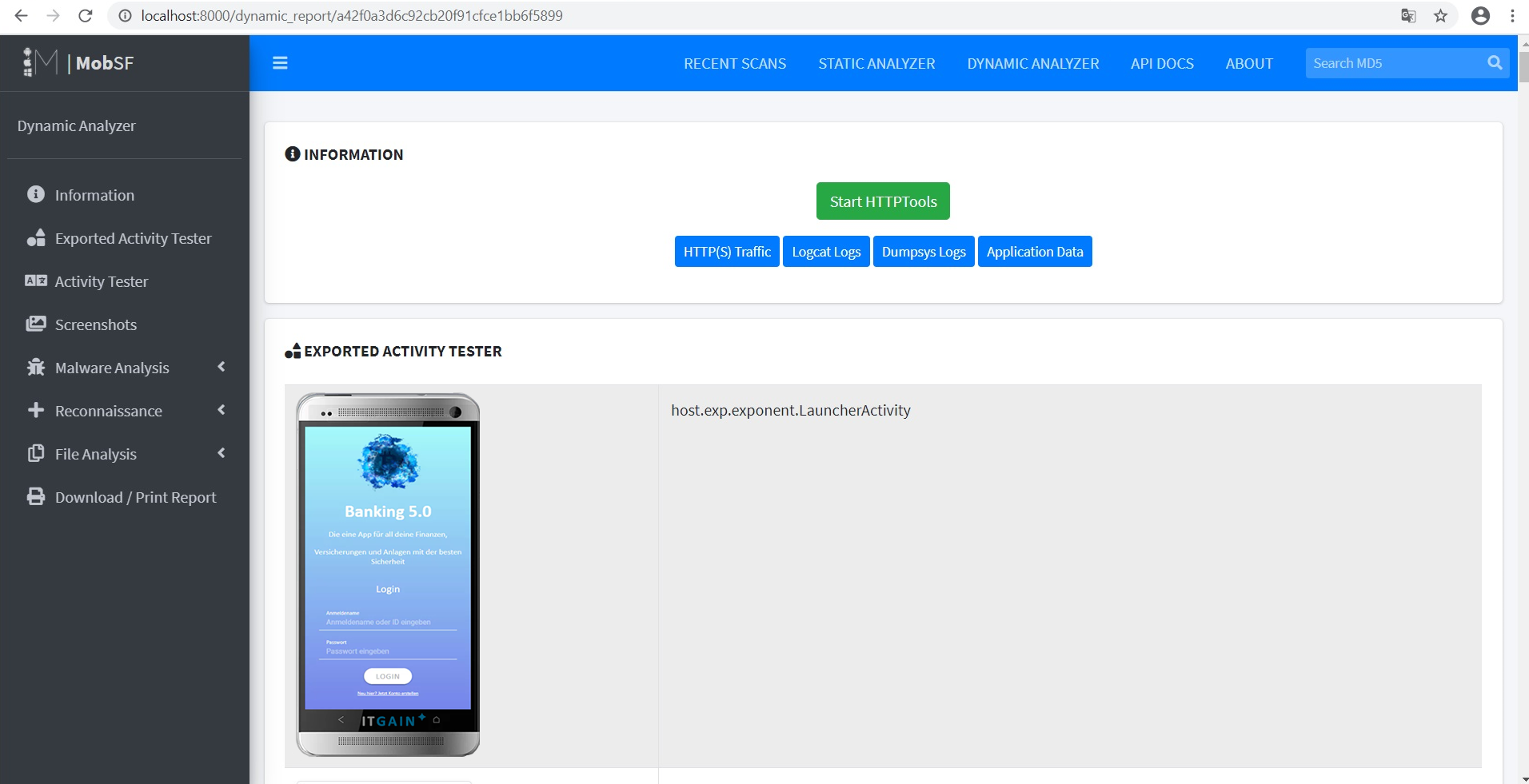Image resolution: width=1529 pixels, height=784 pixels.
Task: Click host.exp.exponent.LauncherActivity text
Action: (x=791, y=410)
